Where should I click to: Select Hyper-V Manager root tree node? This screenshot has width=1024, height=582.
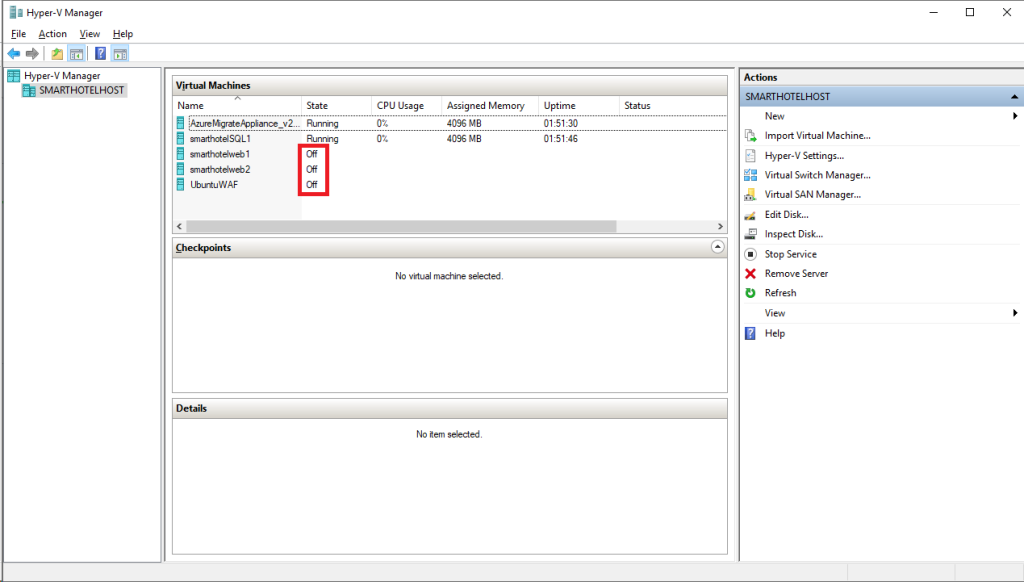(x=62, y=76)
